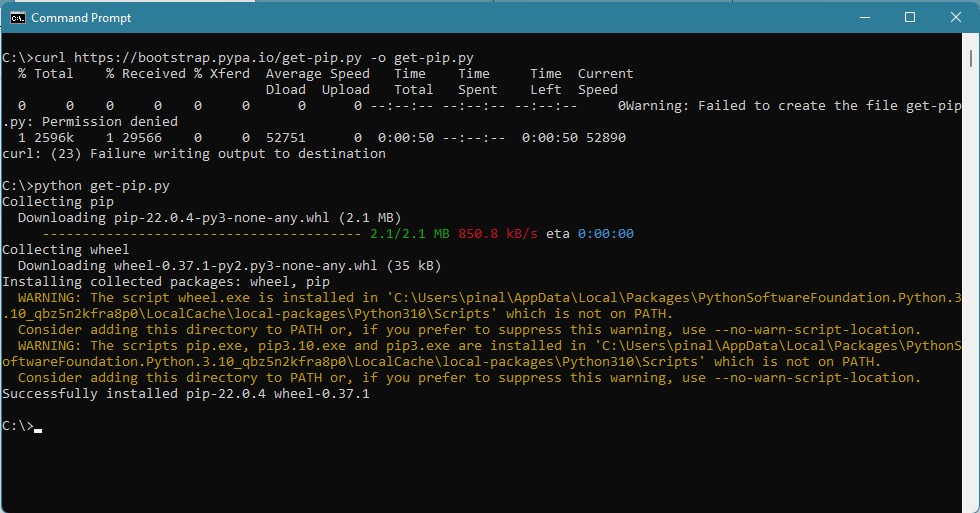Click 'curl: (23) Failure writing output' line
Screen dimensions: 980x513
[194, 154]
